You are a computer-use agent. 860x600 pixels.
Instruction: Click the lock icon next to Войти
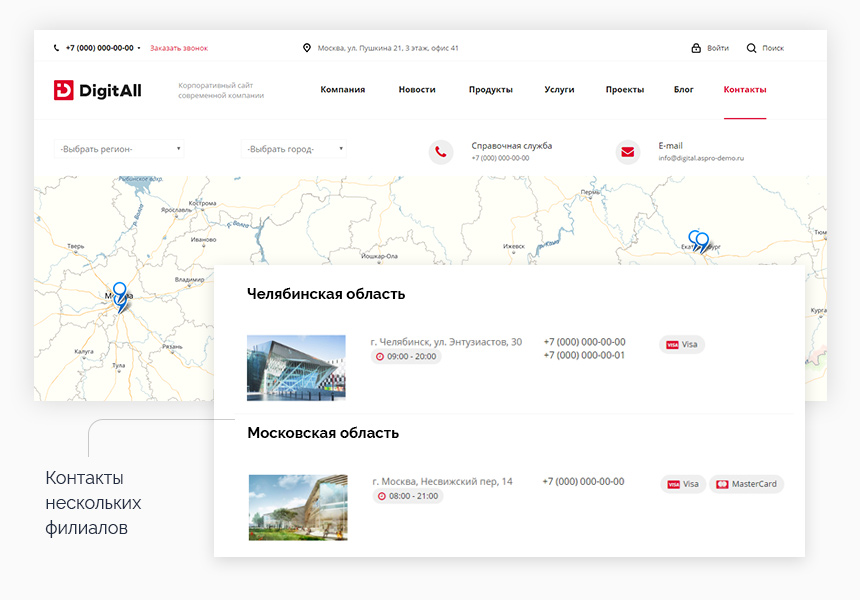point(696,48)
